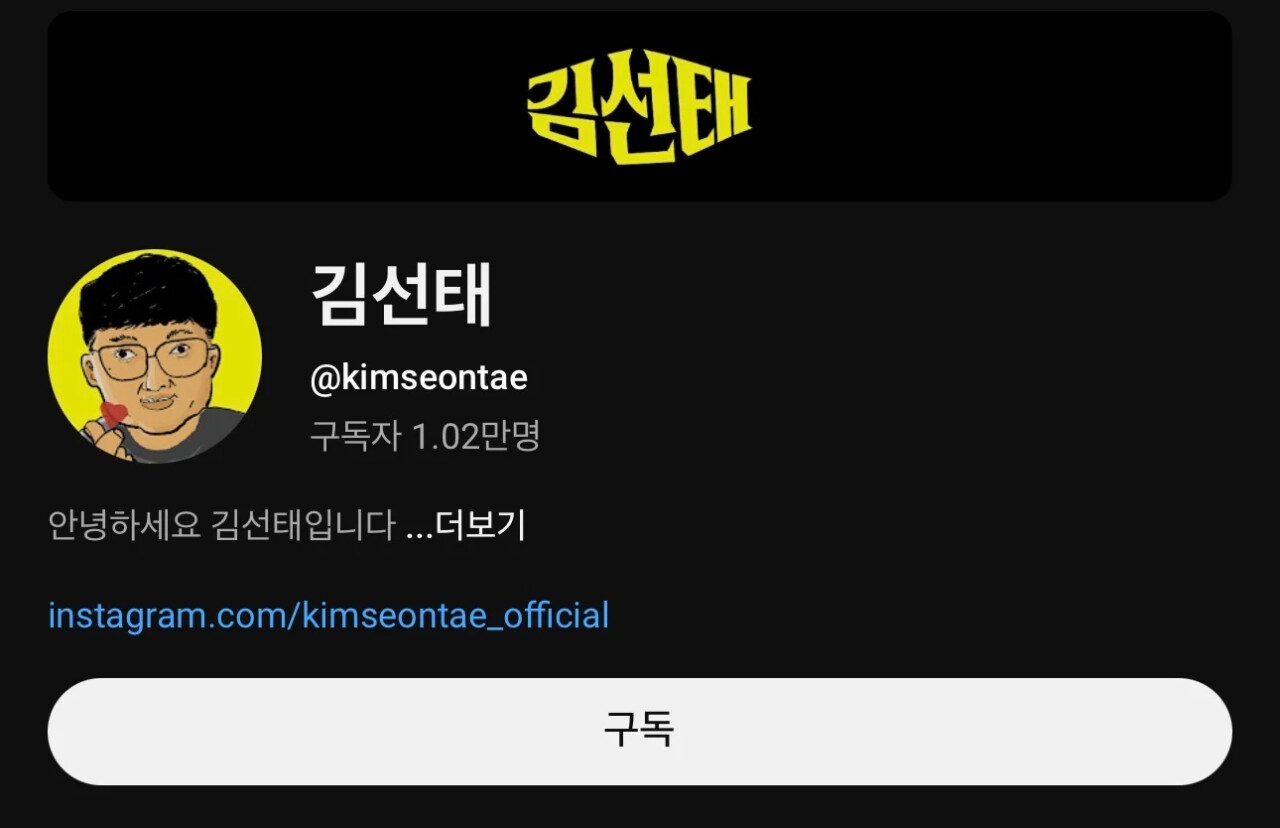
Task: Click the 안녕하세요 김선태입니다 description text
Action: tap(222, 525)
